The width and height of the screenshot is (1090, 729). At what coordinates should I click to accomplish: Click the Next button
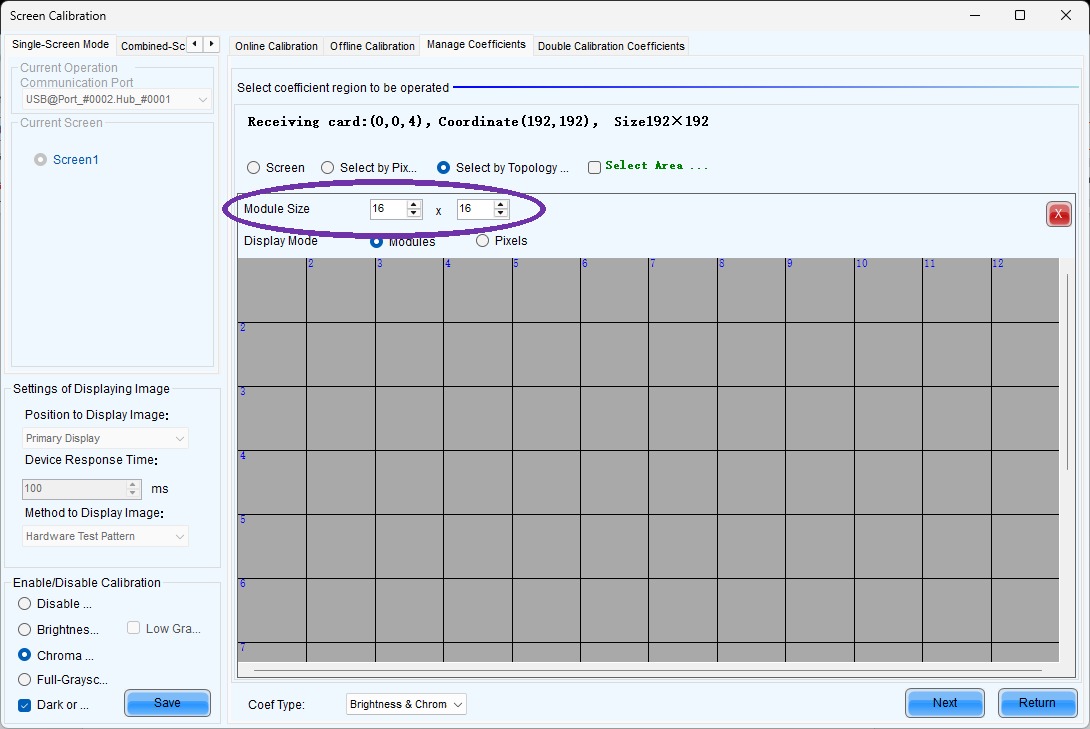(945, 703)
